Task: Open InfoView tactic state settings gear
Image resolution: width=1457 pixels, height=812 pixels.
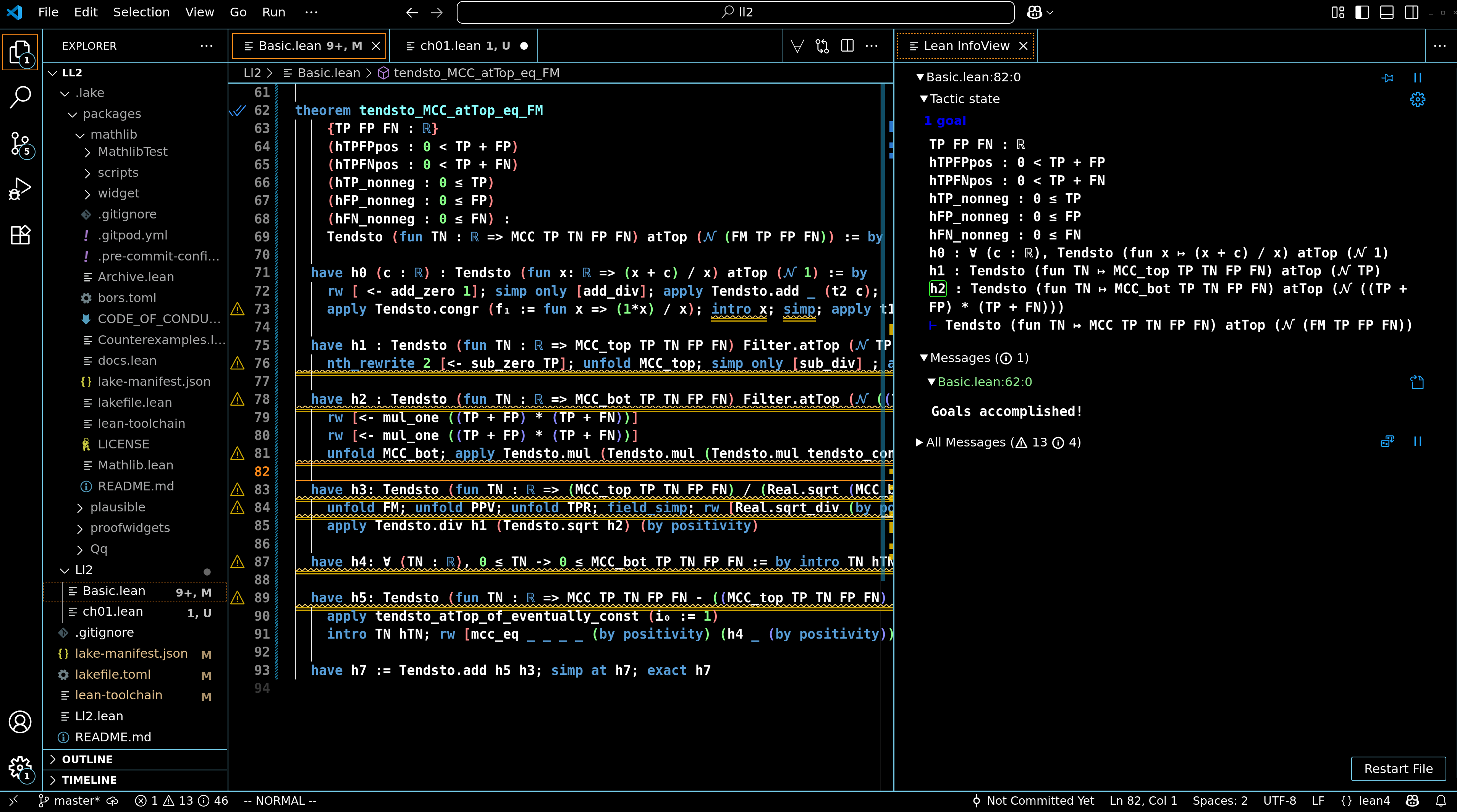Action: point(1417,100)
